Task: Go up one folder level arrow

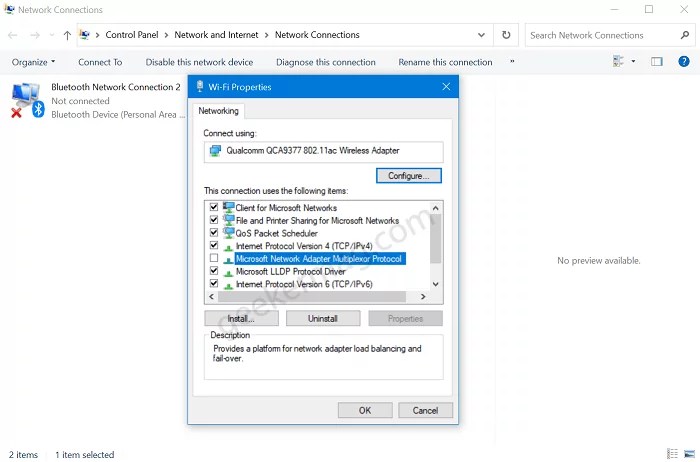Action: pos(67,35)
